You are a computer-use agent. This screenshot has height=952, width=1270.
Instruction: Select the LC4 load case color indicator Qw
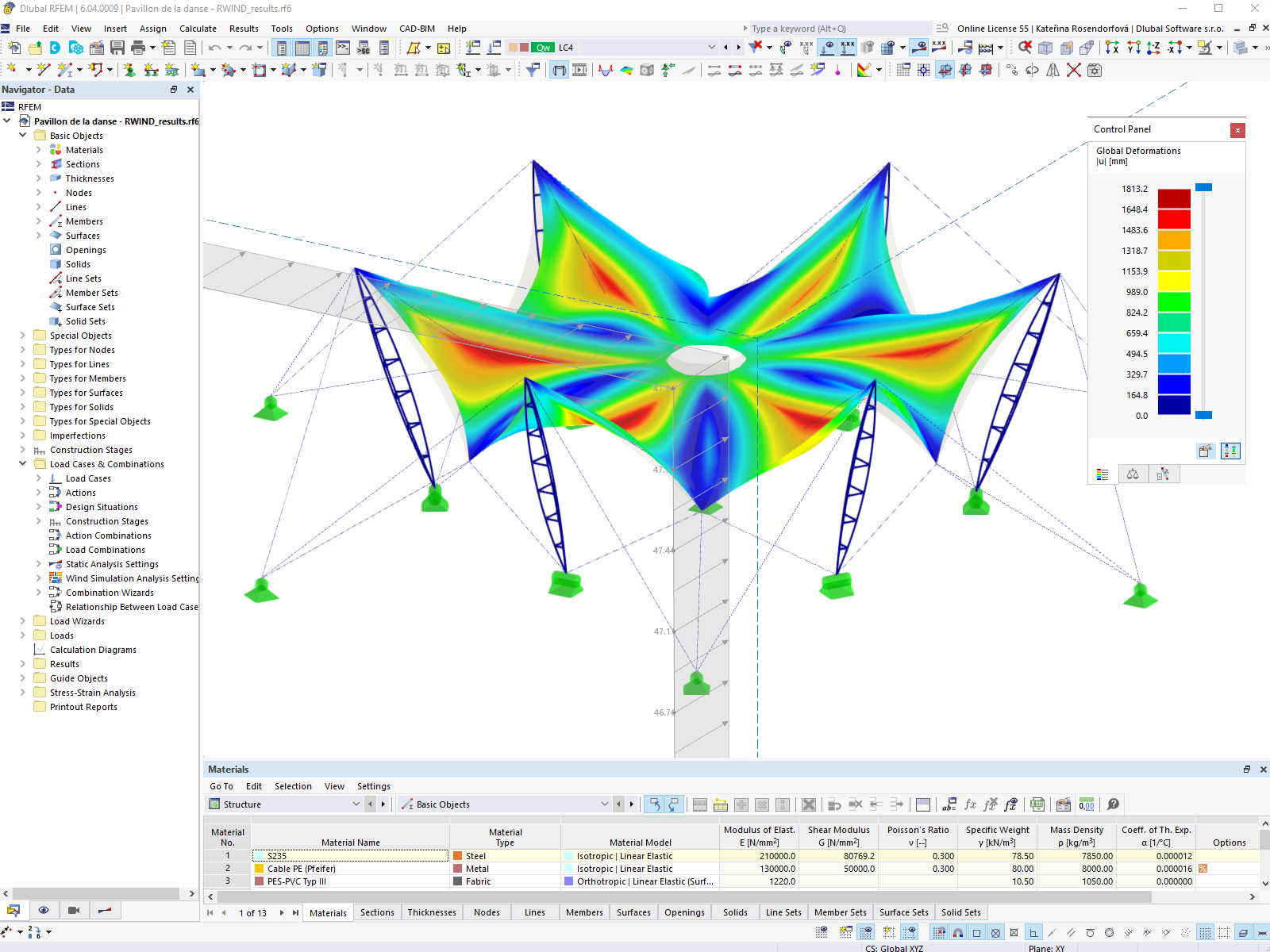(544, 47)
